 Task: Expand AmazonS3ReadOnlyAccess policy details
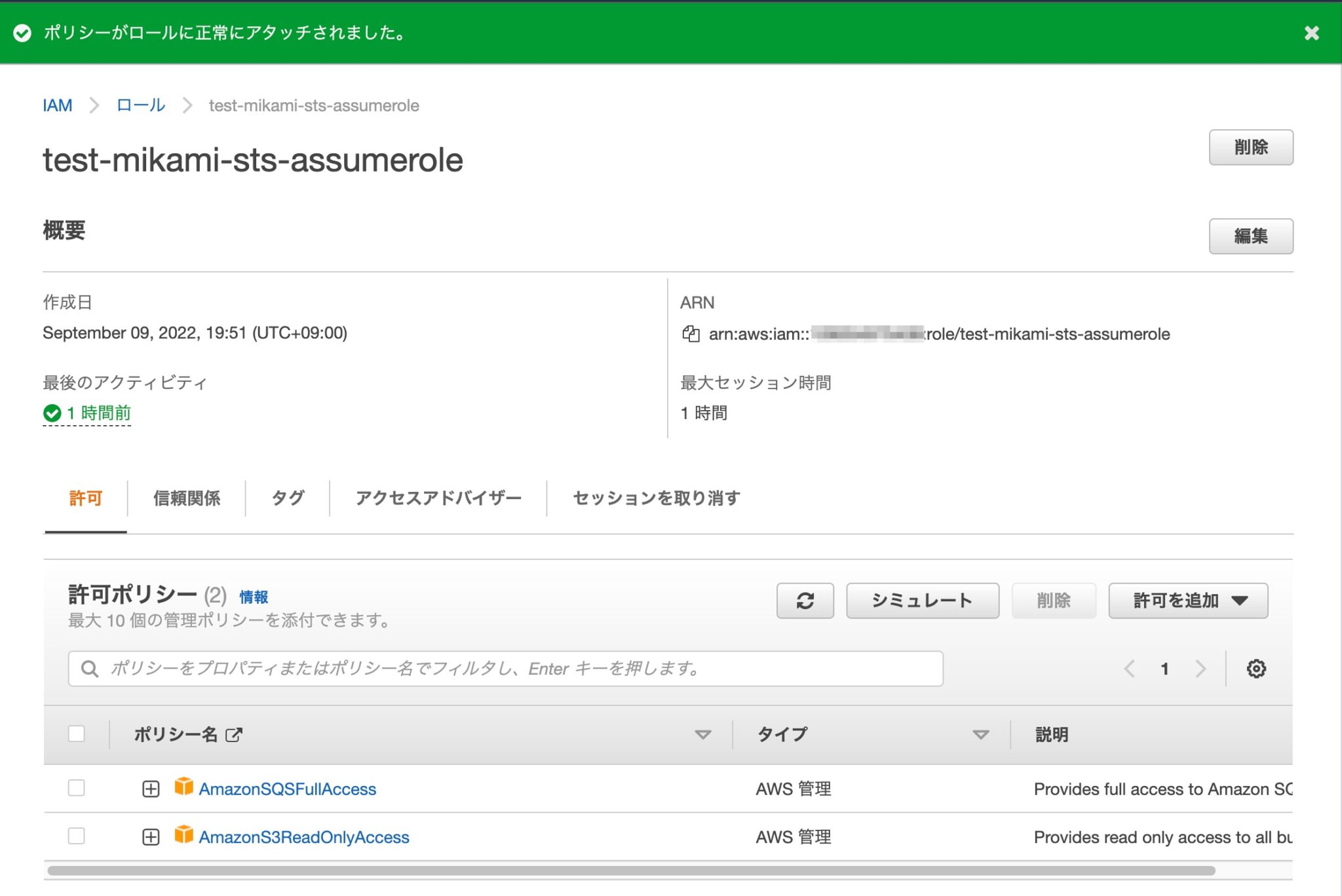151,836
